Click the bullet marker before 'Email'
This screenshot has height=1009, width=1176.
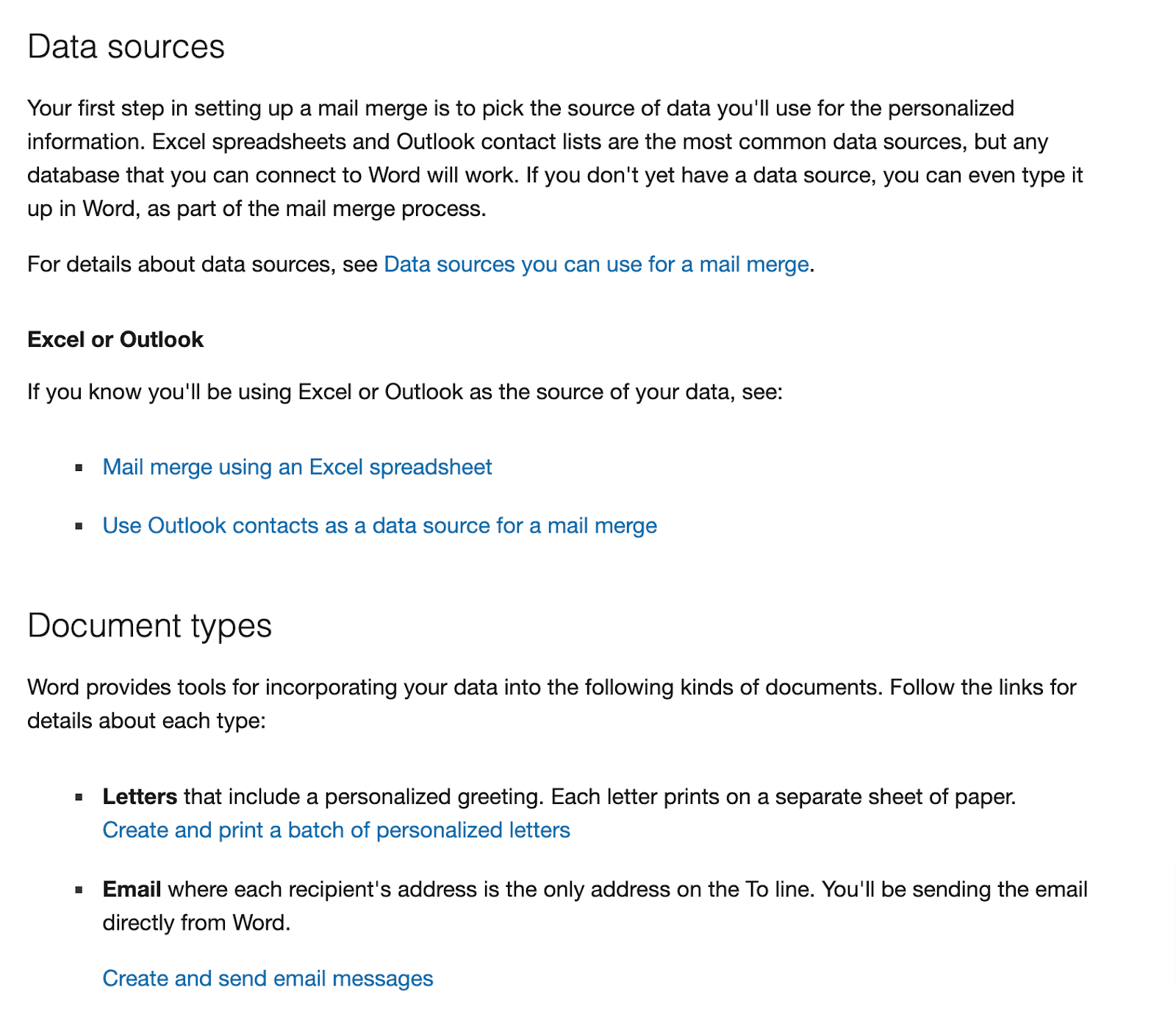click(x=79, y=890)
